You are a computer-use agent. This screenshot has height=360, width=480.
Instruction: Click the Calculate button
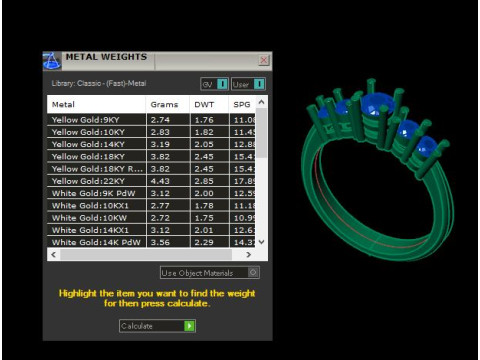point(157,326)
